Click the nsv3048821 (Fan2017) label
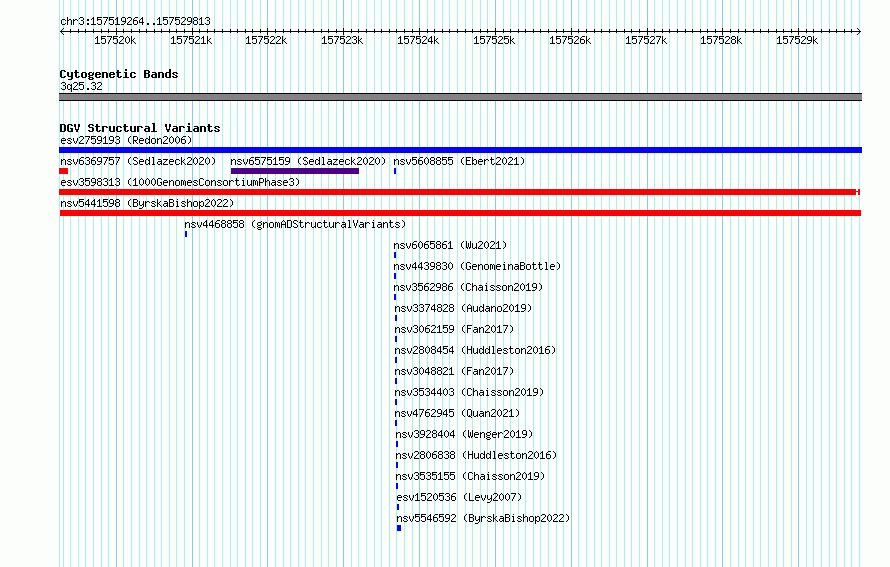Screen dimensions: 890x567 tap(454, 371)
